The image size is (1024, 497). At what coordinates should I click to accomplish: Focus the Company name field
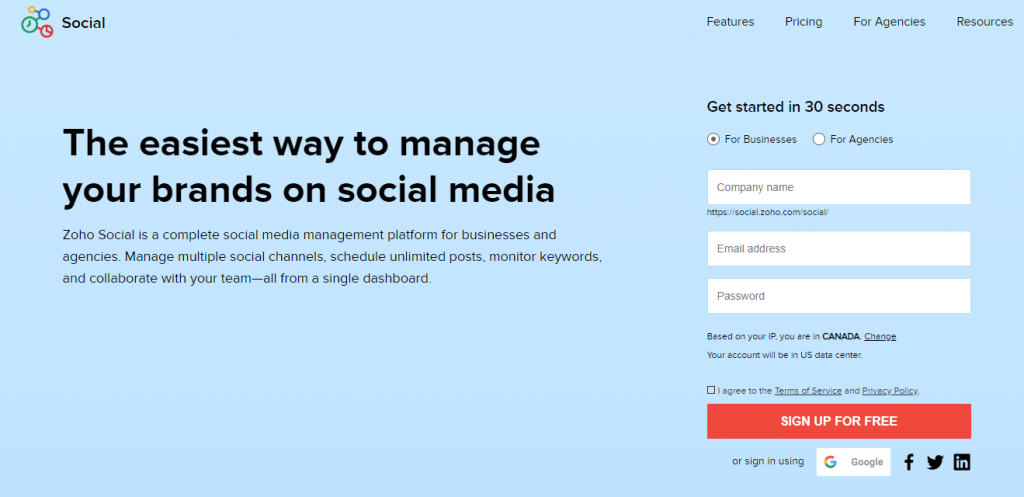(839, 187)
